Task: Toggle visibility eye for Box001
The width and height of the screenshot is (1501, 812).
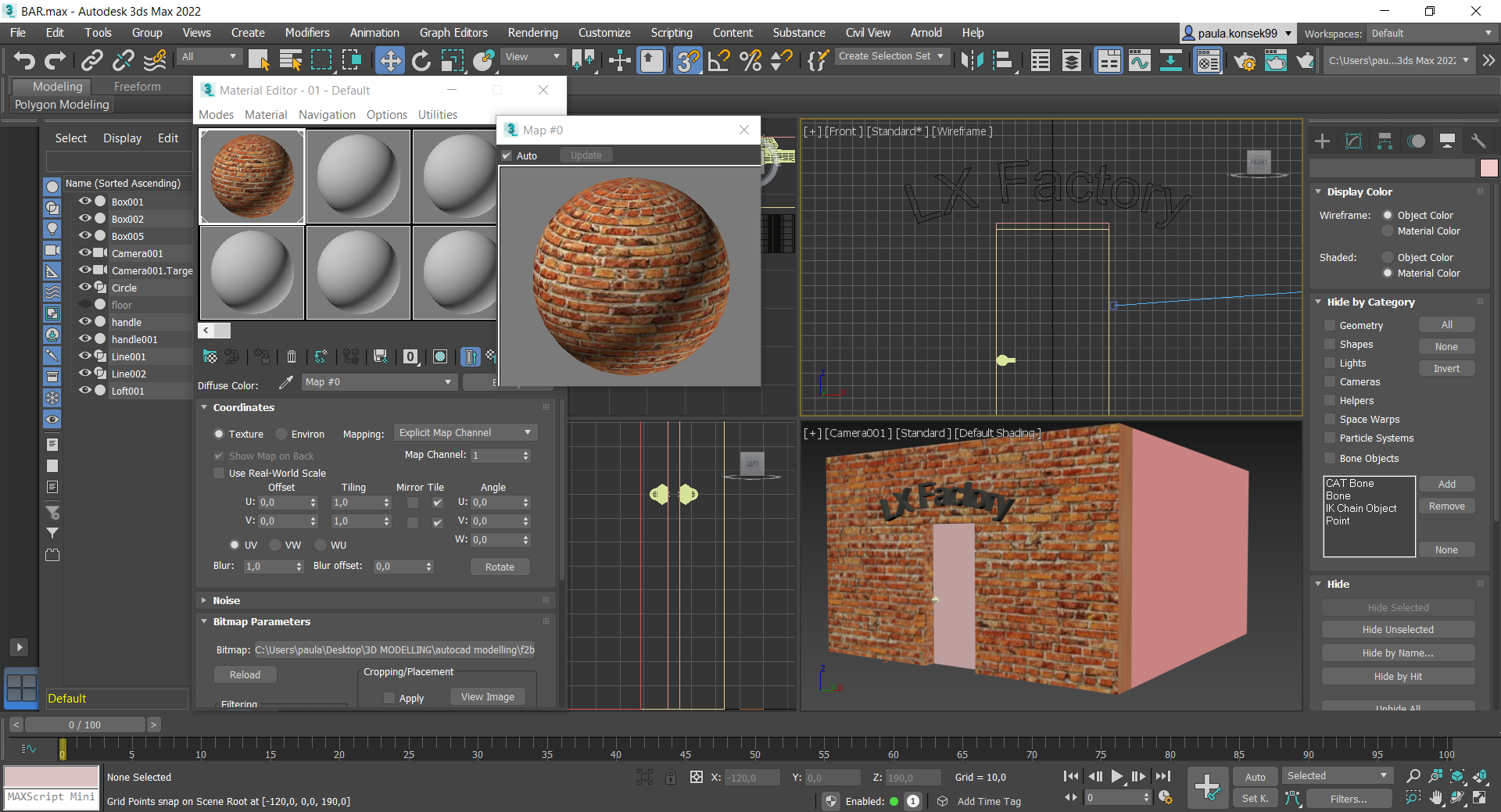Action: [x=85, y=201]
